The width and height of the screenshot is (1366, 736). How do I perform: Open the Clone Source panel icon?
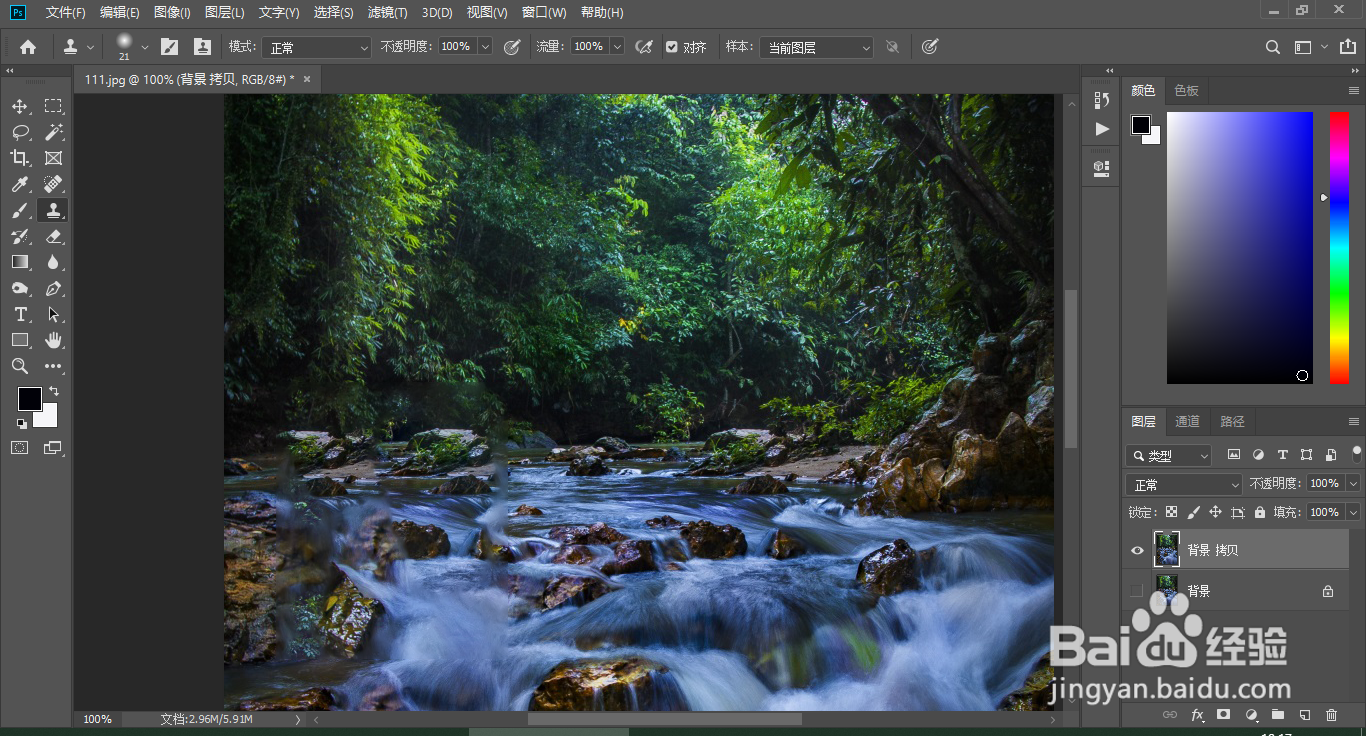[x=202, y=47]
